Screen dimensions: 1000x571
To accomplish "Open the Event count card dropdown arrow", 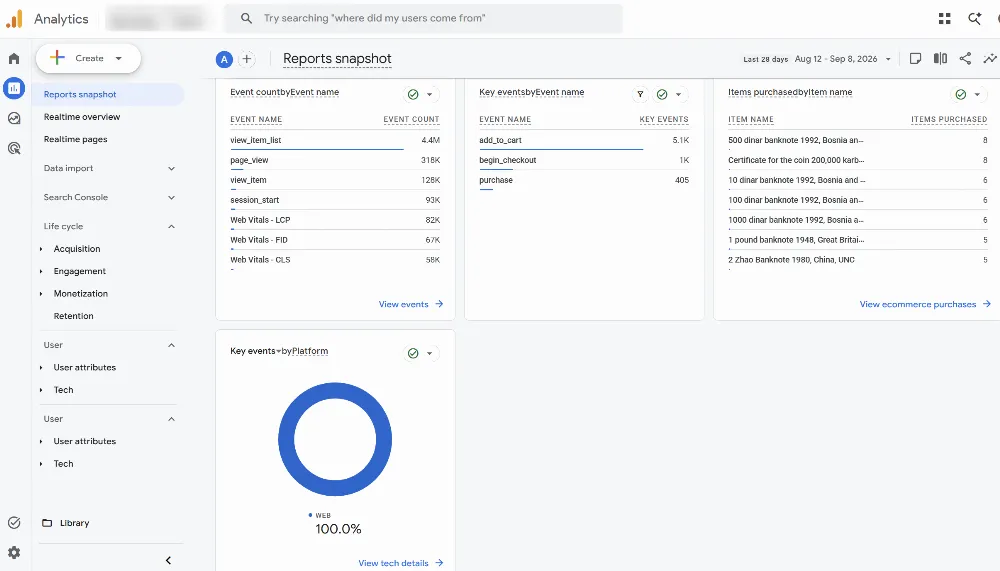I will click(430, 94).
